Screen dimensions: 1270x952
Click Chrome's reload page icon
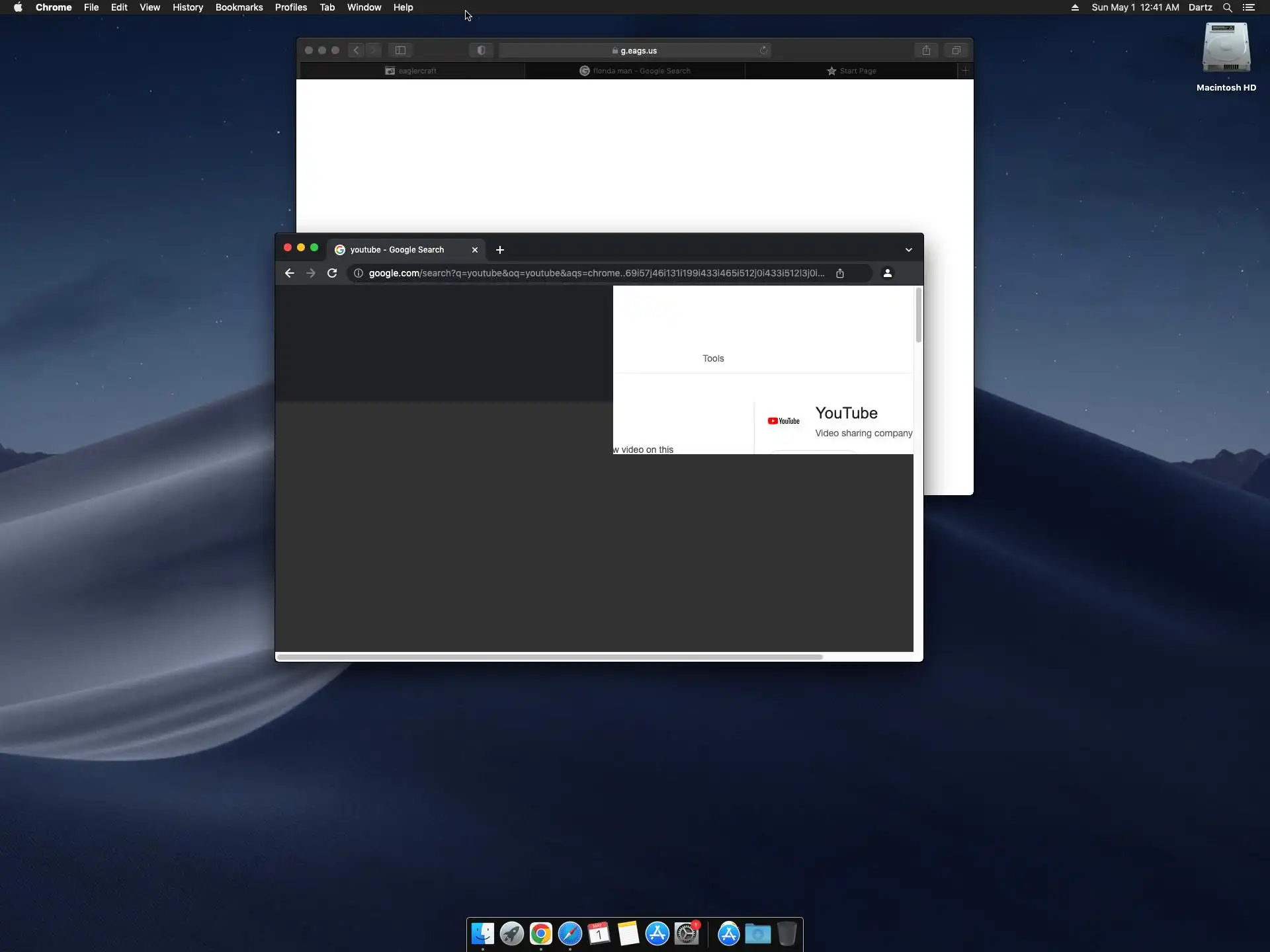pos(332,273)
